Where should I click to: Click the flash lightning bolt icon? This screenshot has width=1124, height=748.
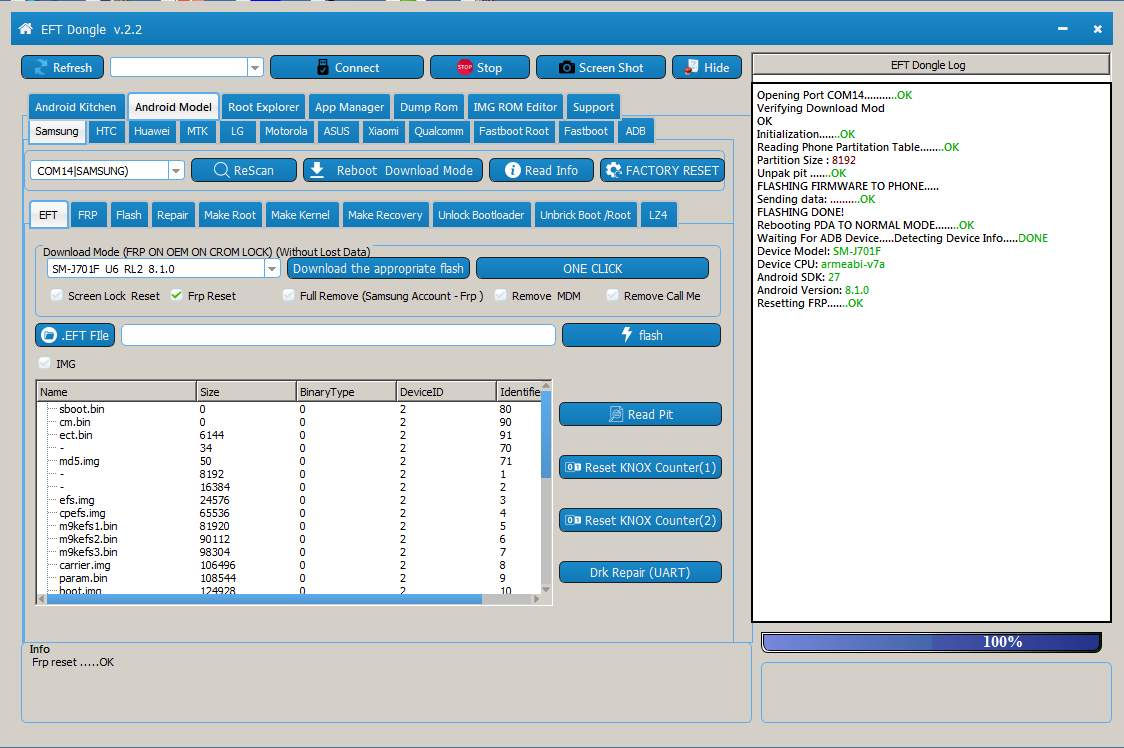[627, 334]
